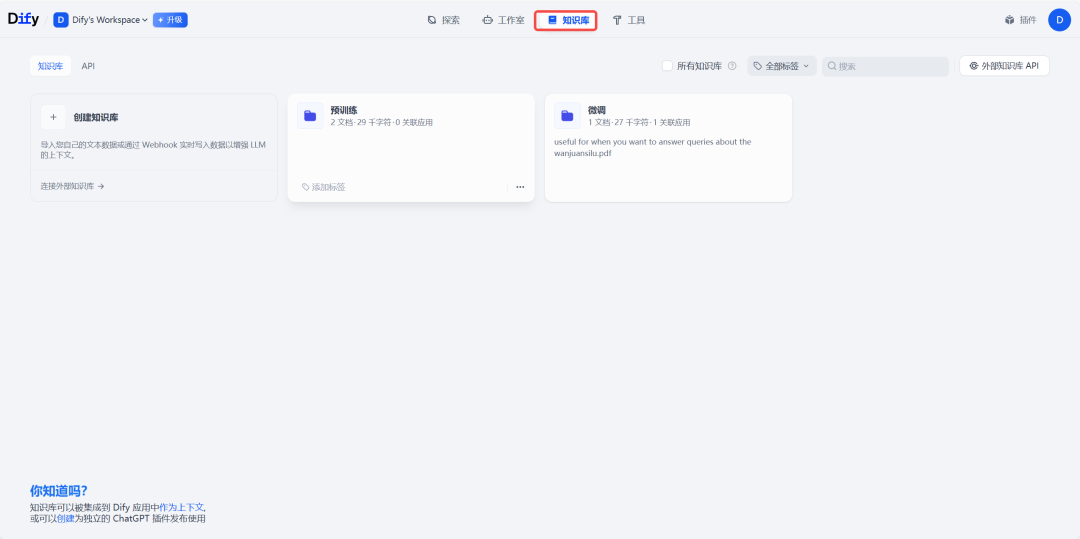Click the 预训练 folder icon

310,116
